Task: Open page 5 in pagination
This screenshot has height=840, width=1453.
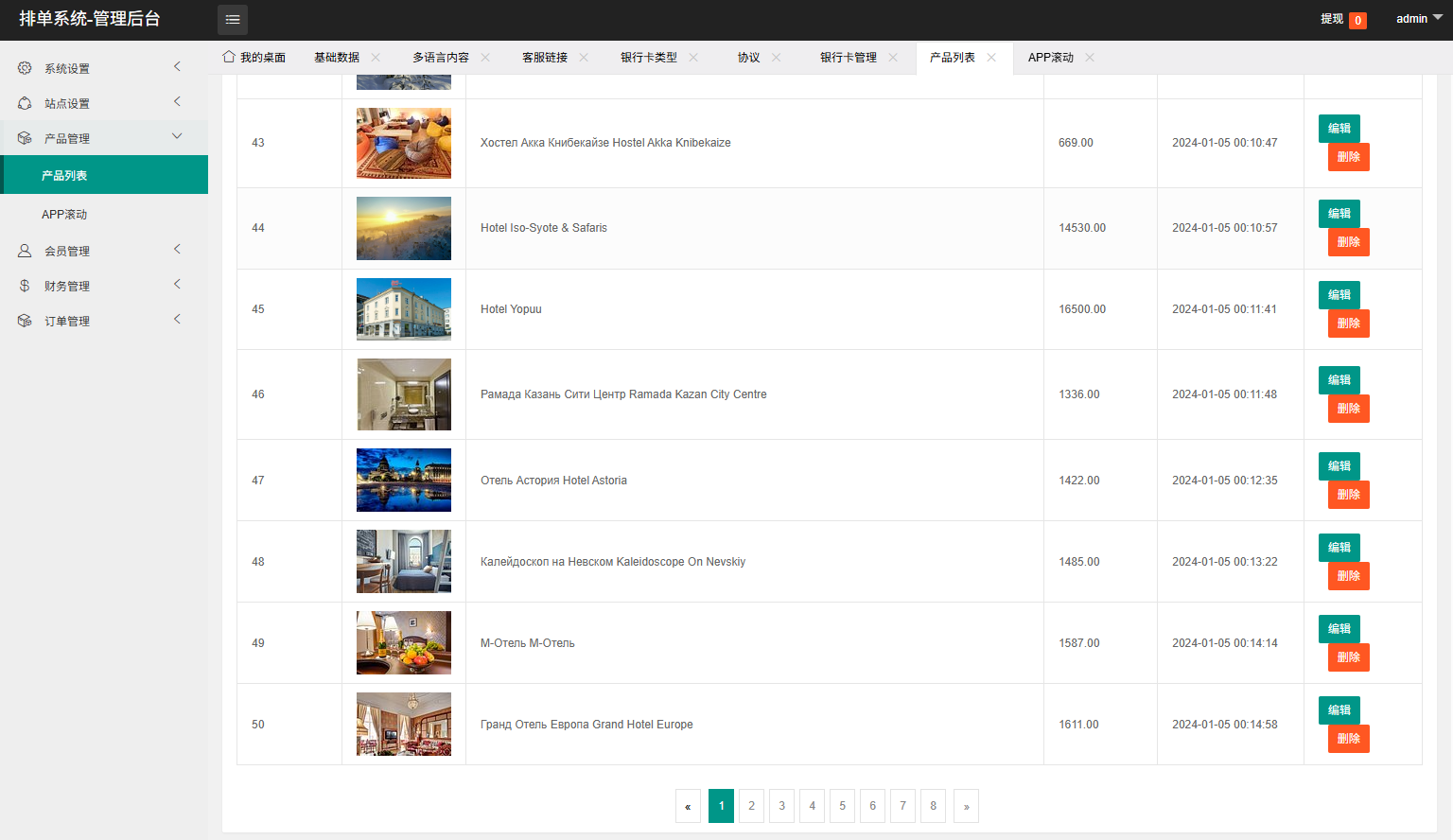Action: click(x=842, y=806)
